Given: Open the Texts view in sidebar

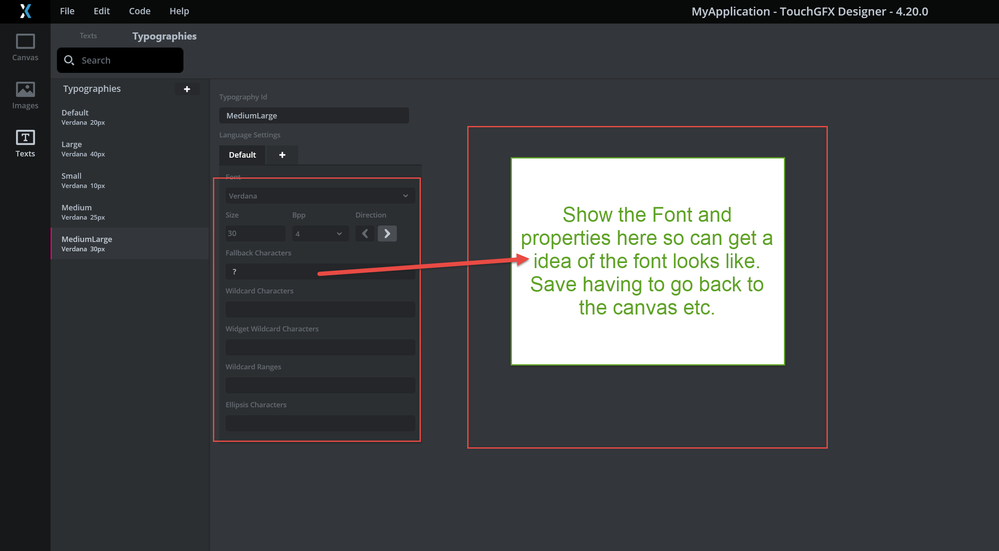Looking at the screenshot, I should (x=25, y=143).
